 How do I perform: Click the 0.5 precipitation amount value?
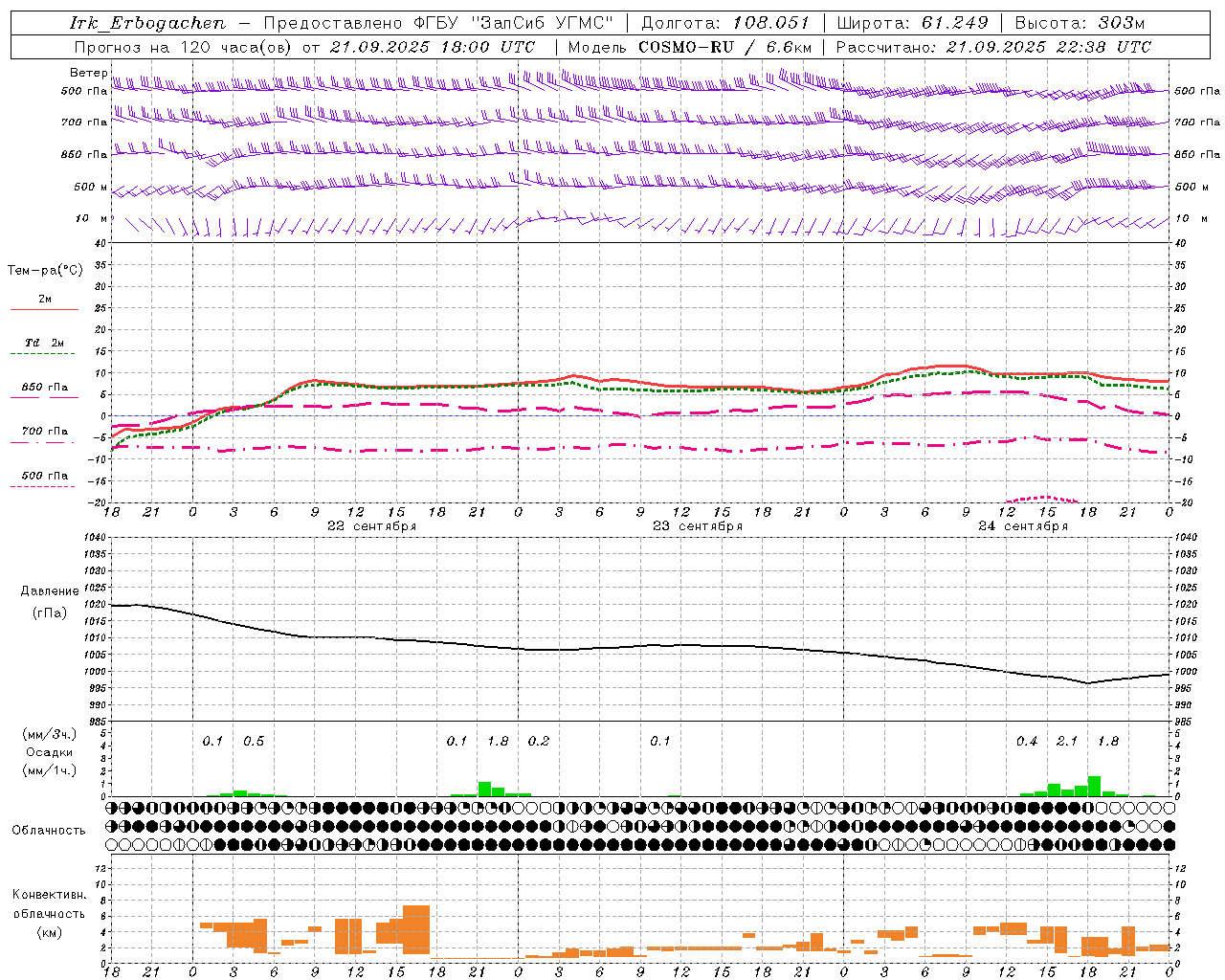[x=254, y=742]
